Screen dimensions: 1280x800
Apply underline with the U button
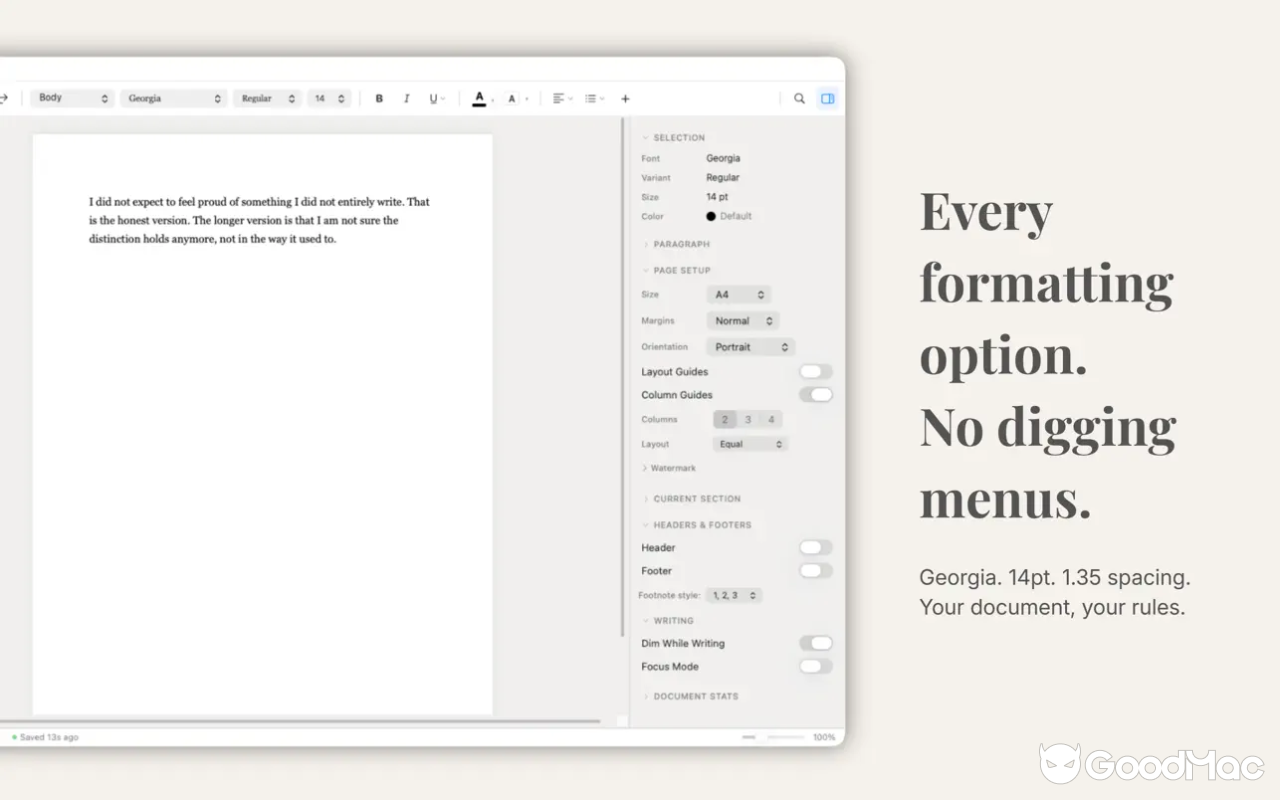(436, 98)
